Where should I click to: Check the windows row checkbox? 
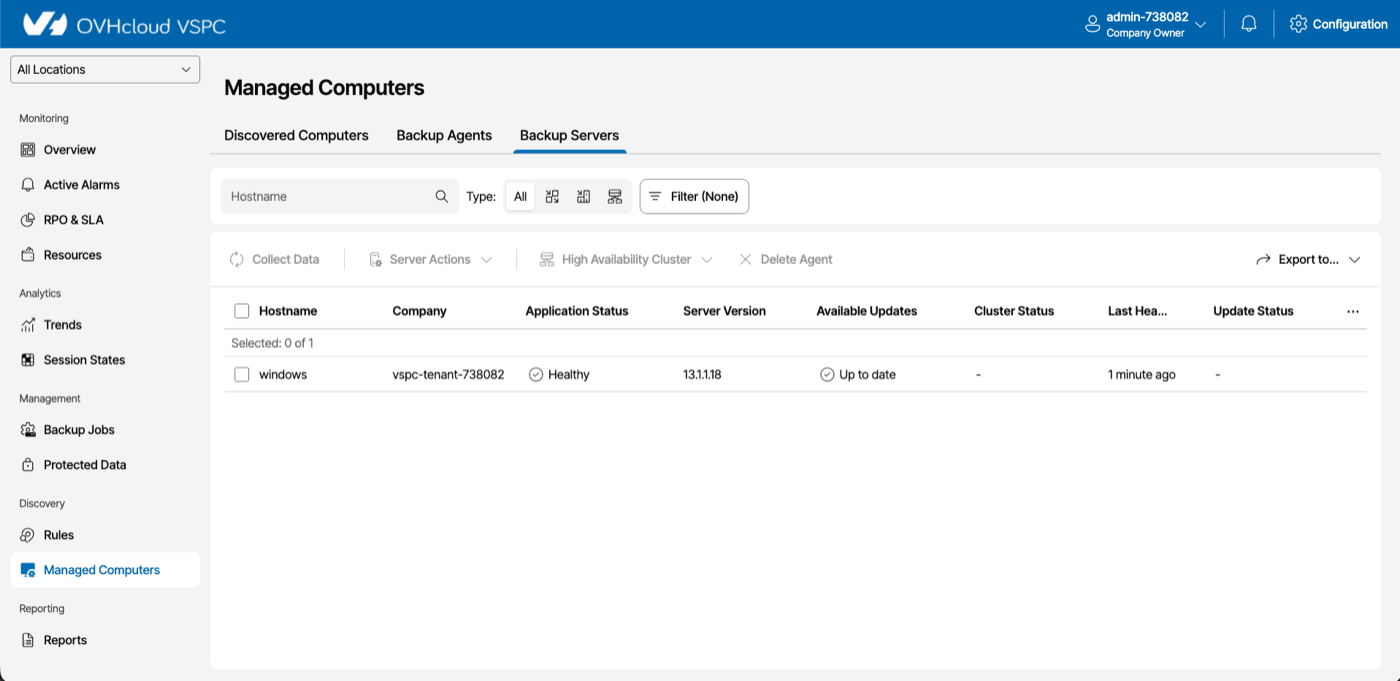[x=241, y=374]
